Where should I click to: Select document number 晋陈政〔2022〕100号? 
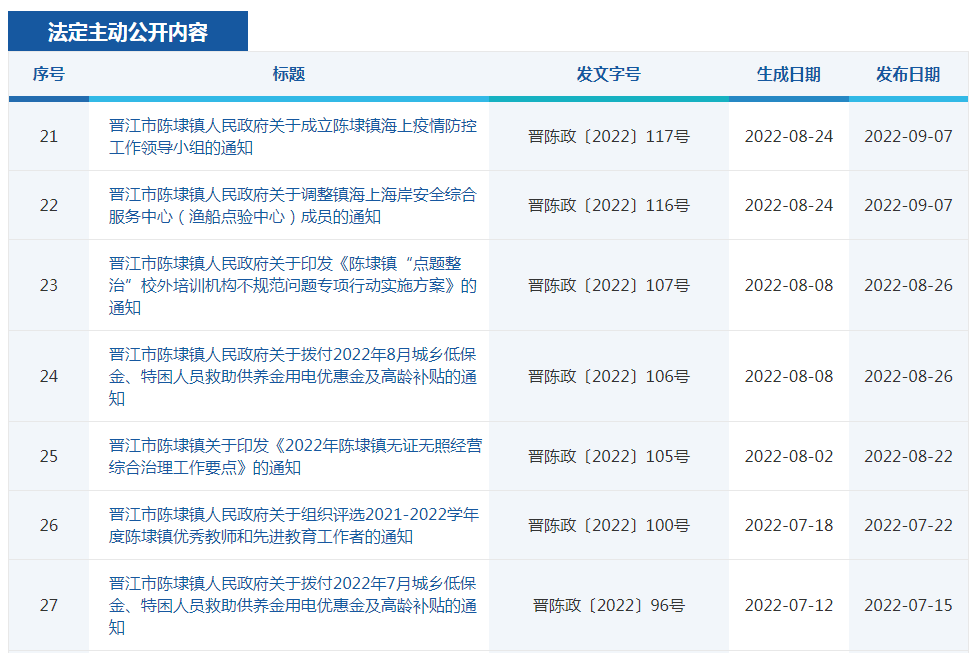608,525
